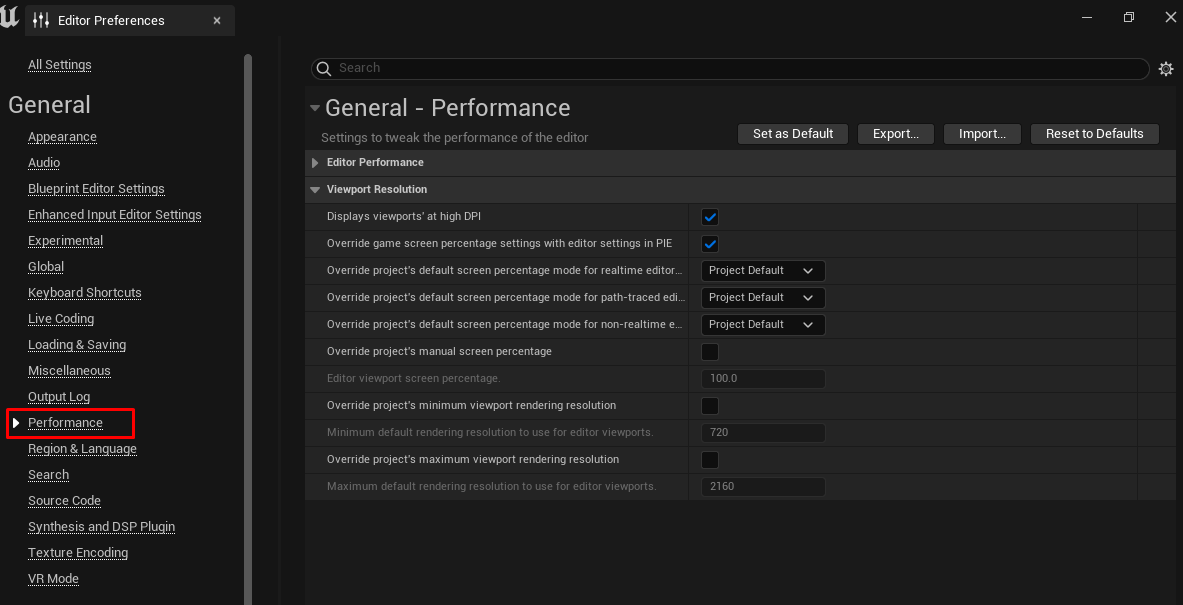Expand the Editor Performance section

coord(315,163)
